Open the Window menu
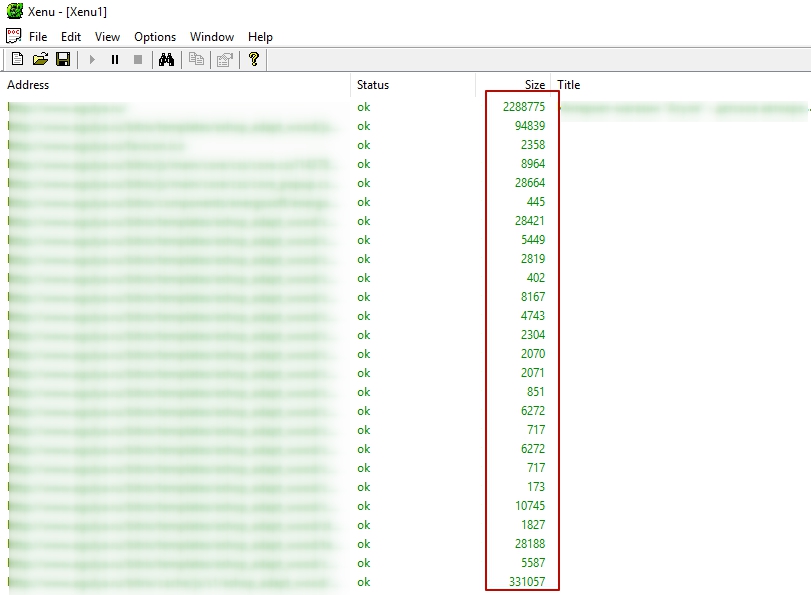Screen dimensions: 811x595 [x=212, y=37]
